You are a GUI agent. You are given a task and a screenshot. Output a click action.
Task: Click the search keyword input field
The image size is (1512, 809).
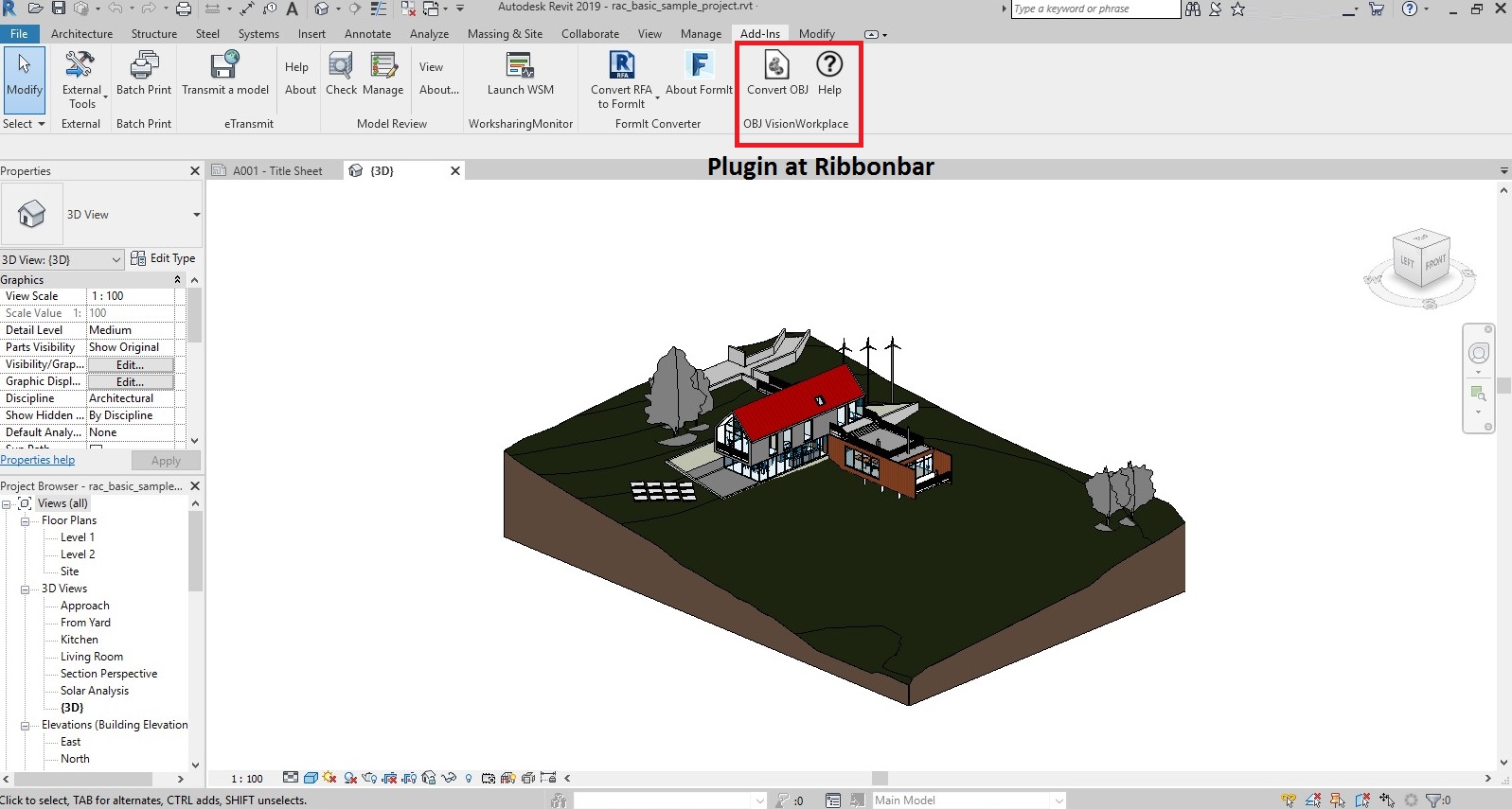pyautogui.click(x=1095, y=9)
